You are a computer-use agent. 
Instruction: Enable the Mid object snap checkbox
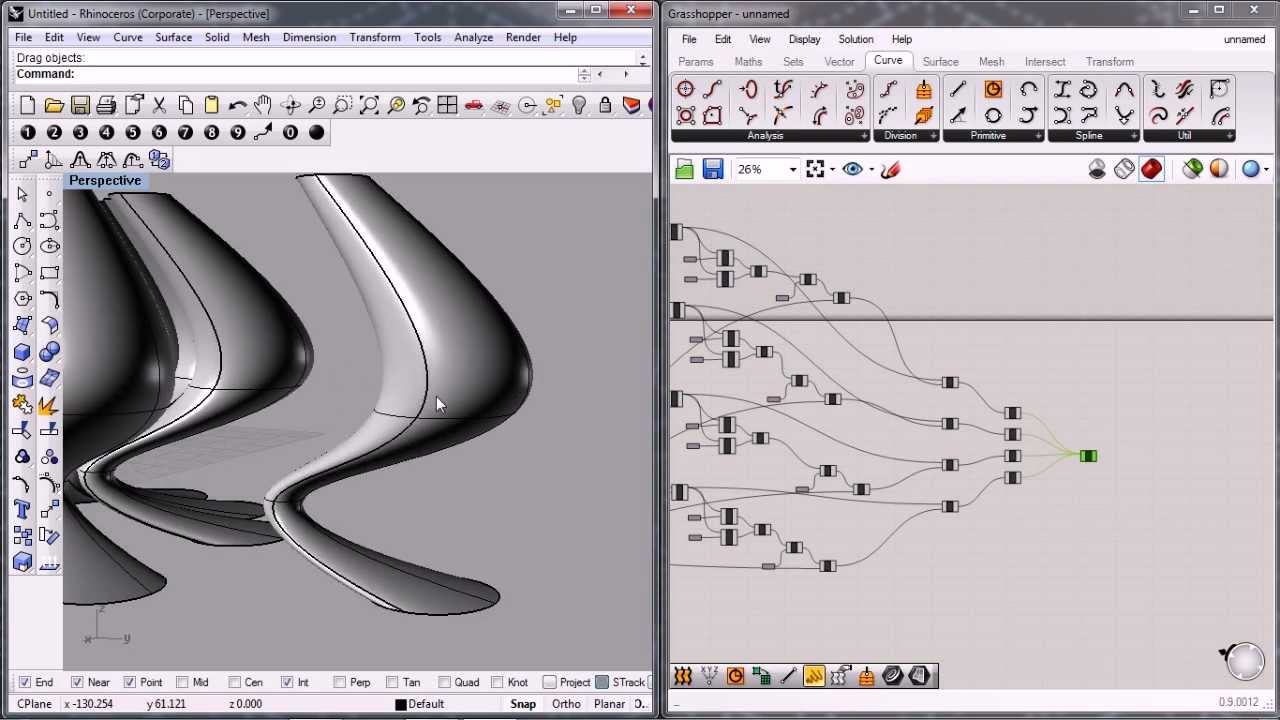[183, 683]
